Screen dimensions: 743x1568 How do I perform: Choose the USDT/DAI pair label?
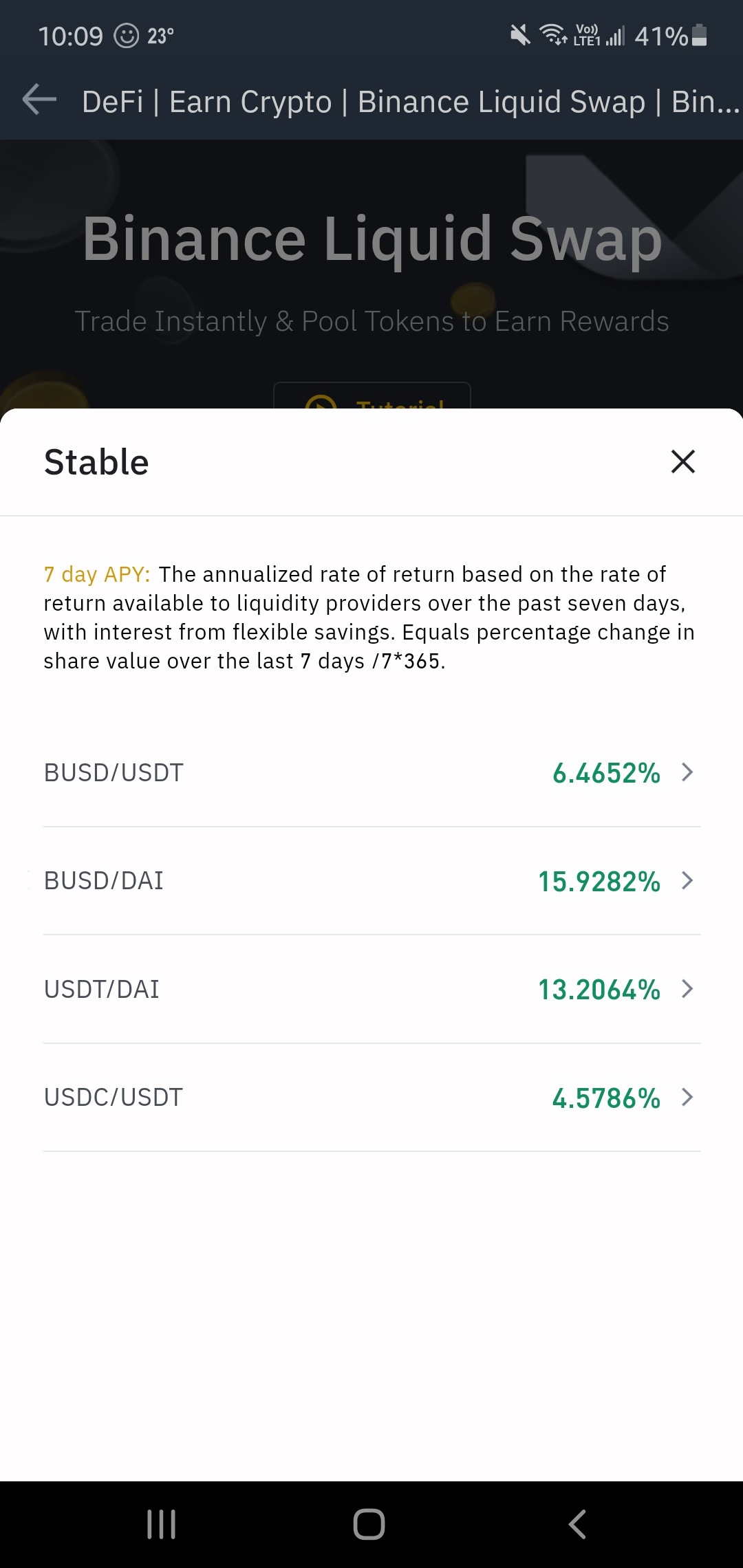[x=102, y=990]
